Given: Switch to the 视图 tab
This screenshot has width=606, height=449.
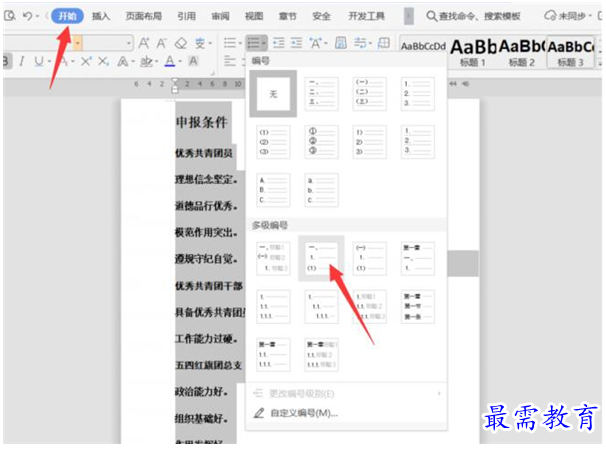Looking at the screenshot, I should click(x=254, y=16).
